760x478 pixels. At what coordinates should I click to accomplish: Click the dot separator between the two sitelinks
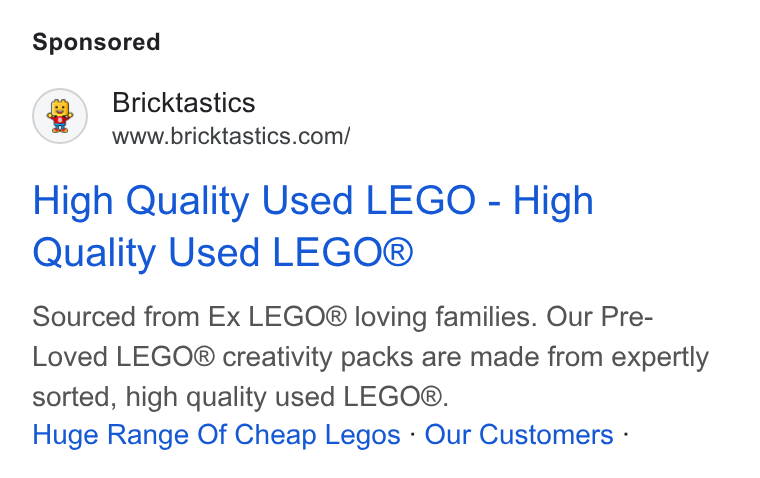[412, 433]
